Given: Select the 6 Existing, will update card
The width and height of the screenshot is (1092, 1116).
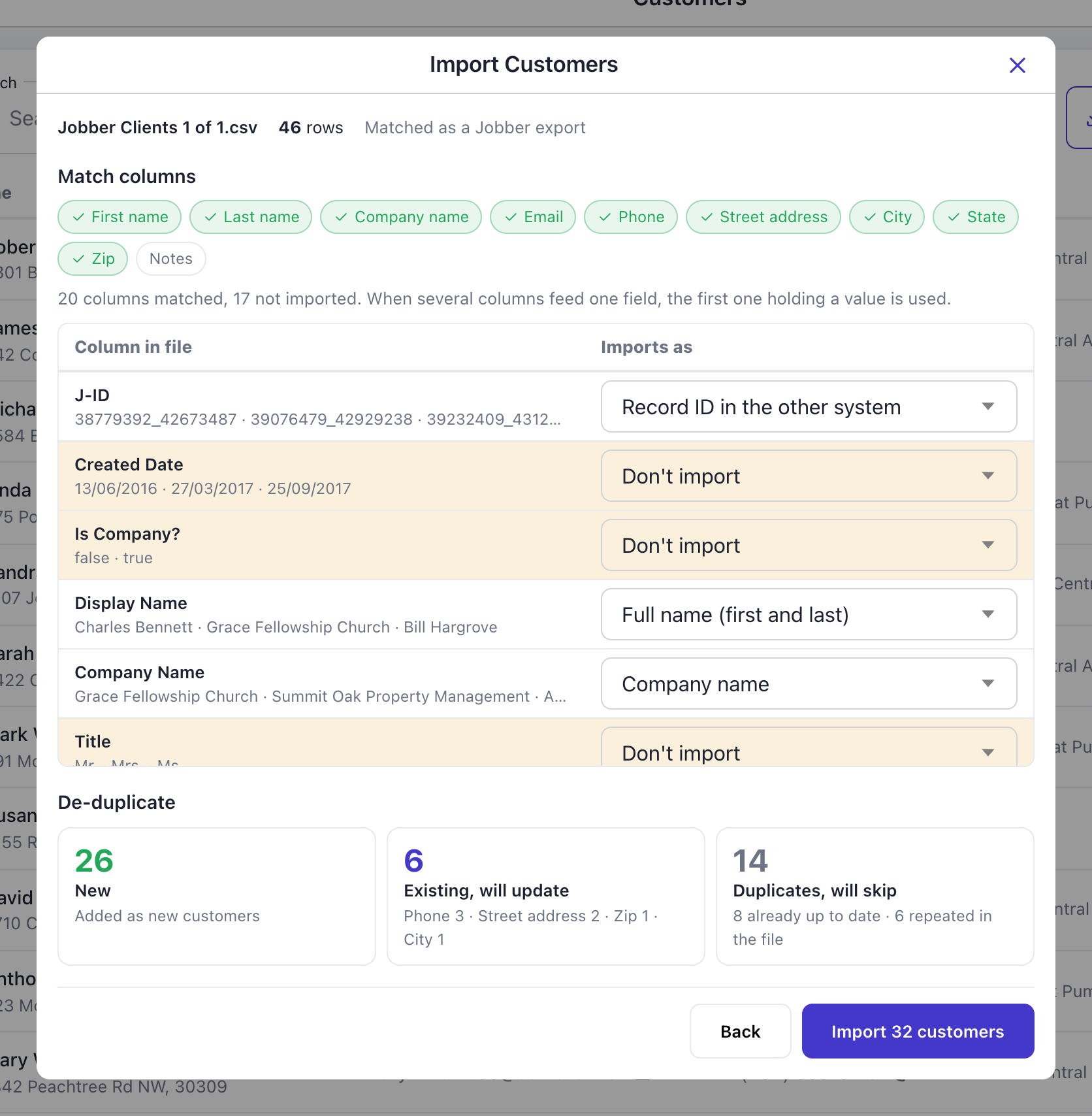Looking at the screenshot, I should click(546, 896).
